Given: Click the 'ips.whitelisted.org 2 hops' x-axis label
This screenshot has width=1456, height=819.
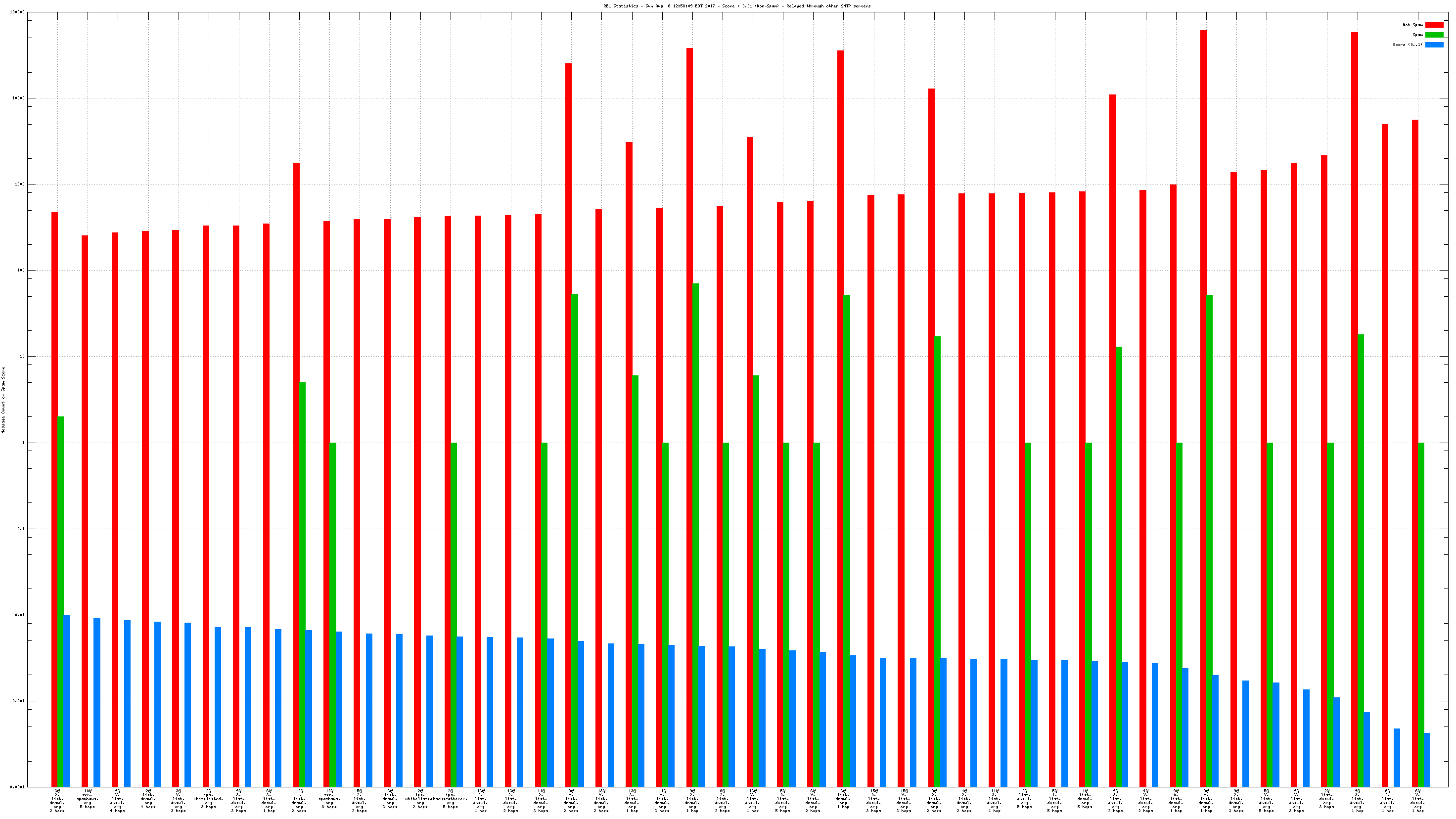Looking at the screenshot, I should (x=420, y=800).
